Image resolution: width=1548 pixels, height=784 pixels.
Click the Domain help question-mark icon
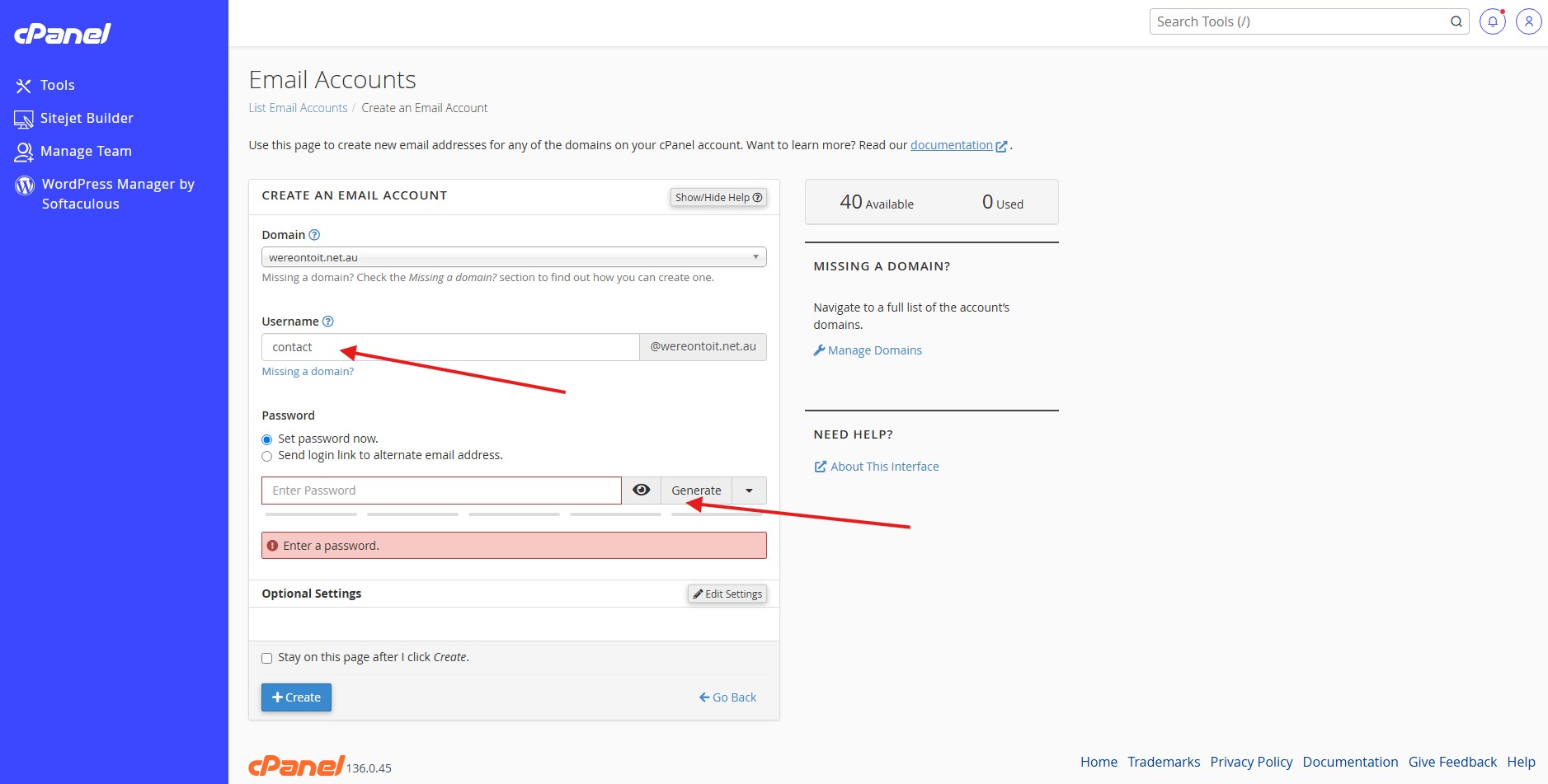(x=314, y=235)
